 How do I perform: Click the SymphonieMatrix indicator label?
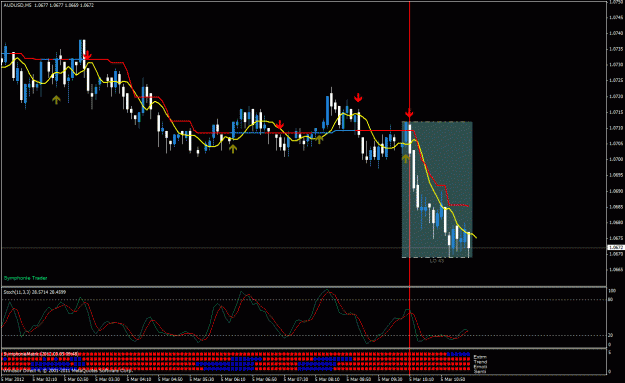(x=41, y=354)
